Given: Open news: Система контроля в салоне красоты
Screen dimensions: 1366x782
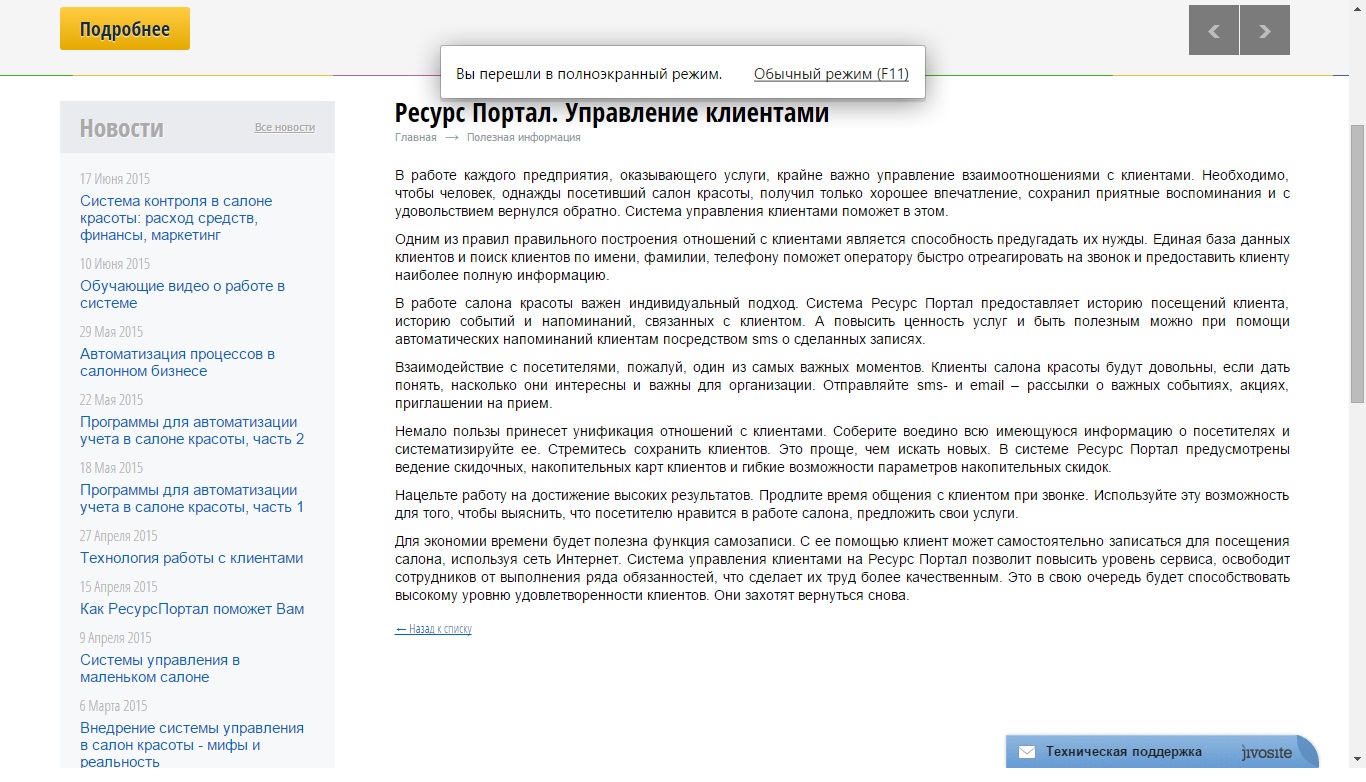Looking at the screenshot, I should (x=176, y=218).
